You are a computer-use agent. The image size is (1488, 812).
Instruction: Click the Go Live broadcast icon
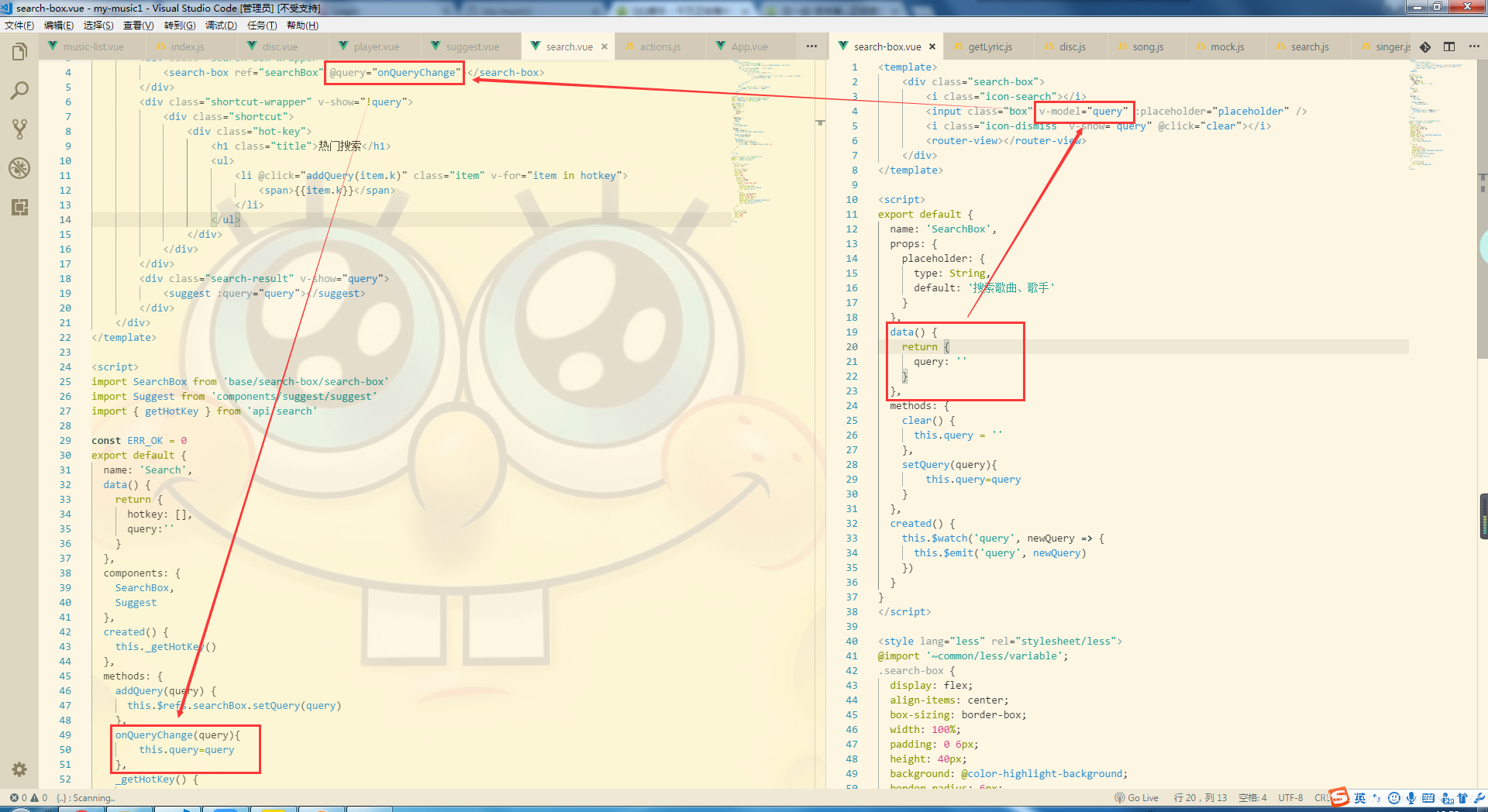1120,797
